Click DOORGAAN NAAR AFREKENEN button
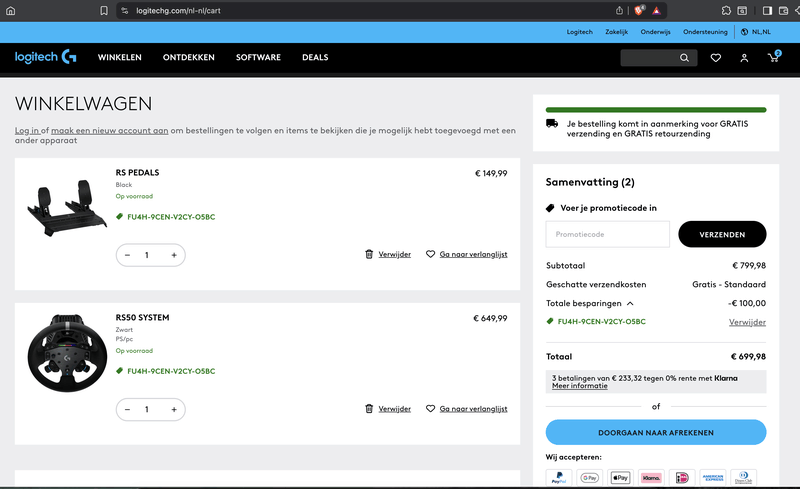The image size is (800, 489). [656, 432]
